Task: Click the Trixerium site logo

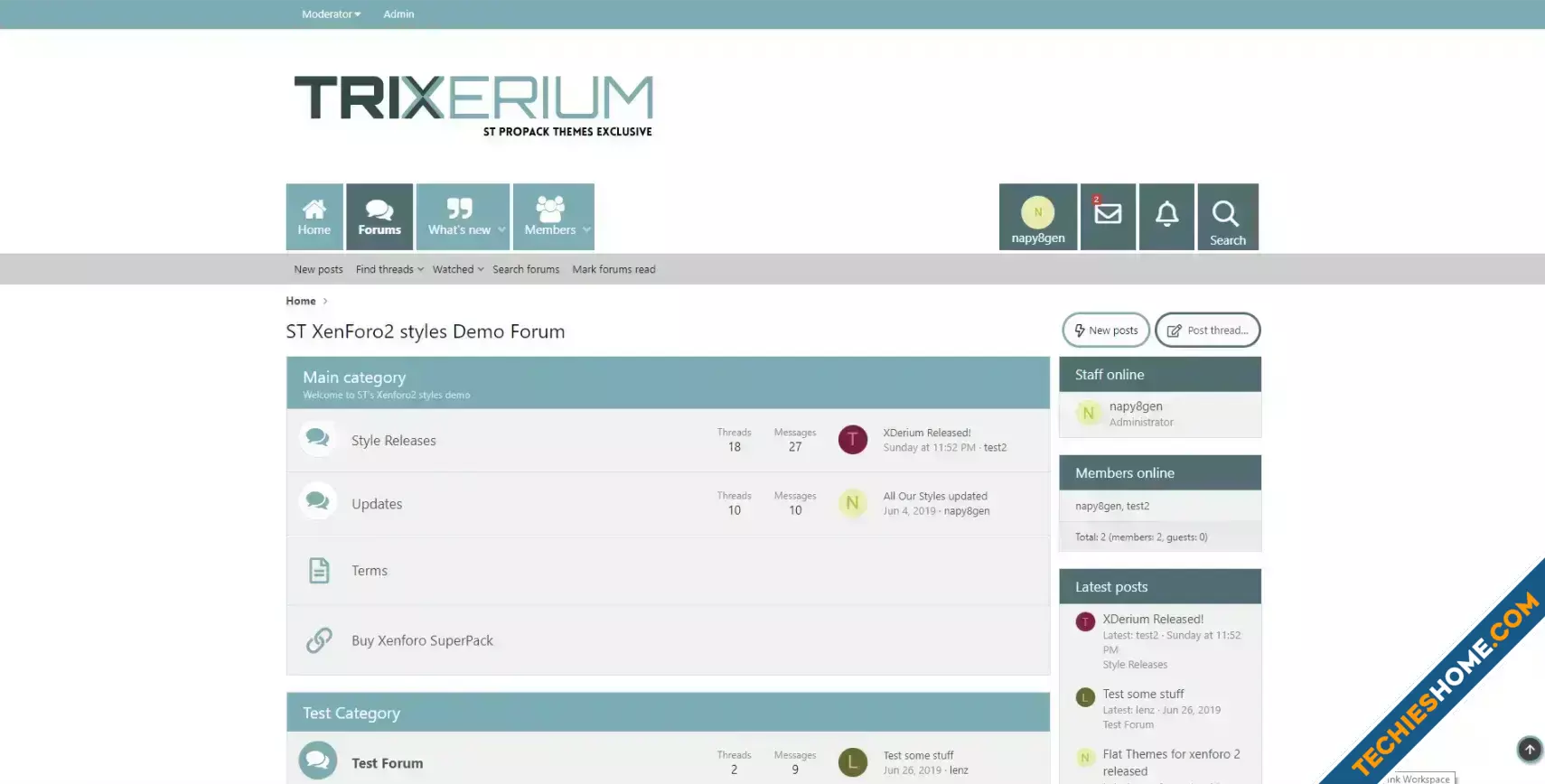Action: click(473, 106)
